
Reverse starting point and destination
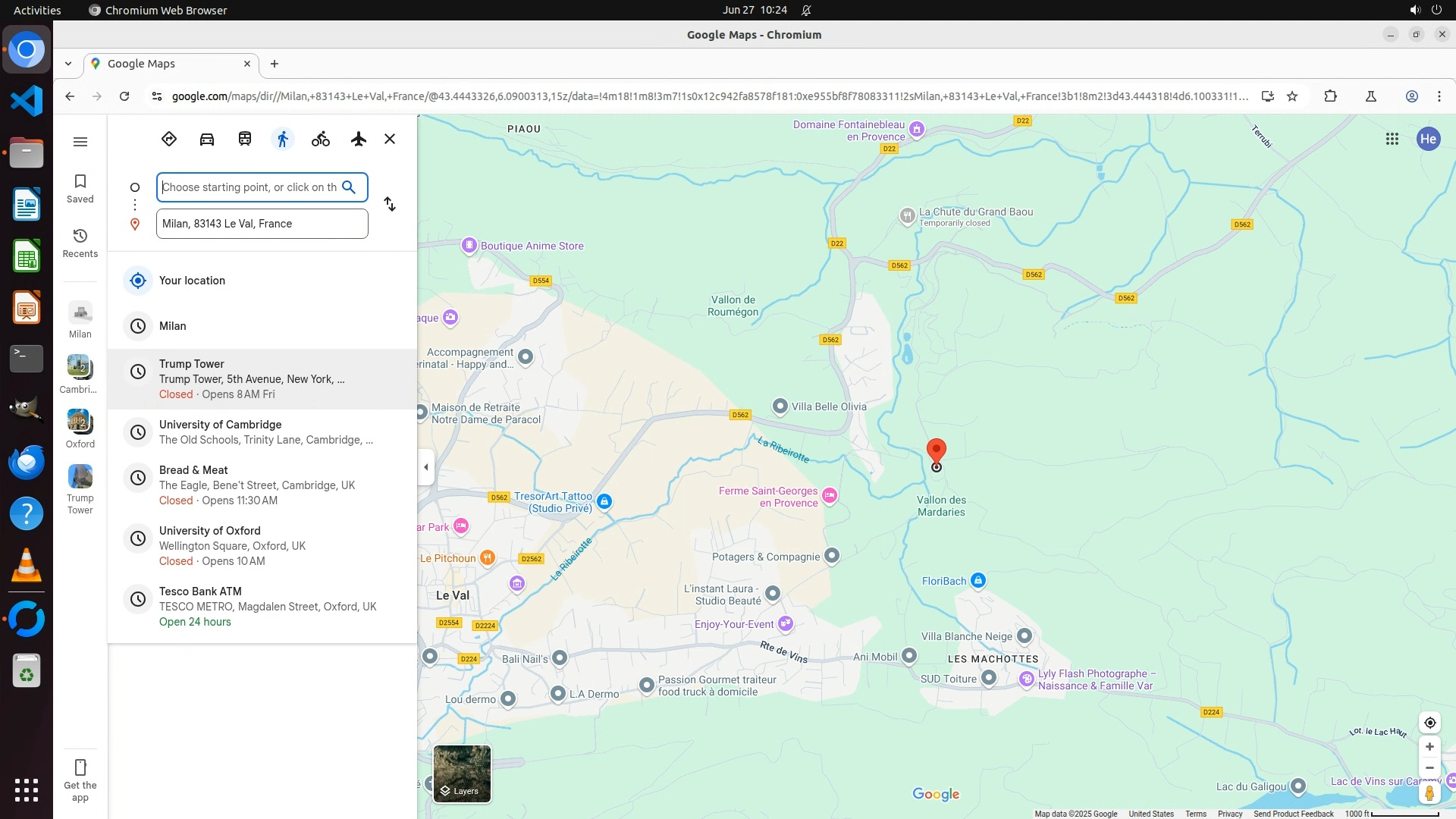(390, 204)
